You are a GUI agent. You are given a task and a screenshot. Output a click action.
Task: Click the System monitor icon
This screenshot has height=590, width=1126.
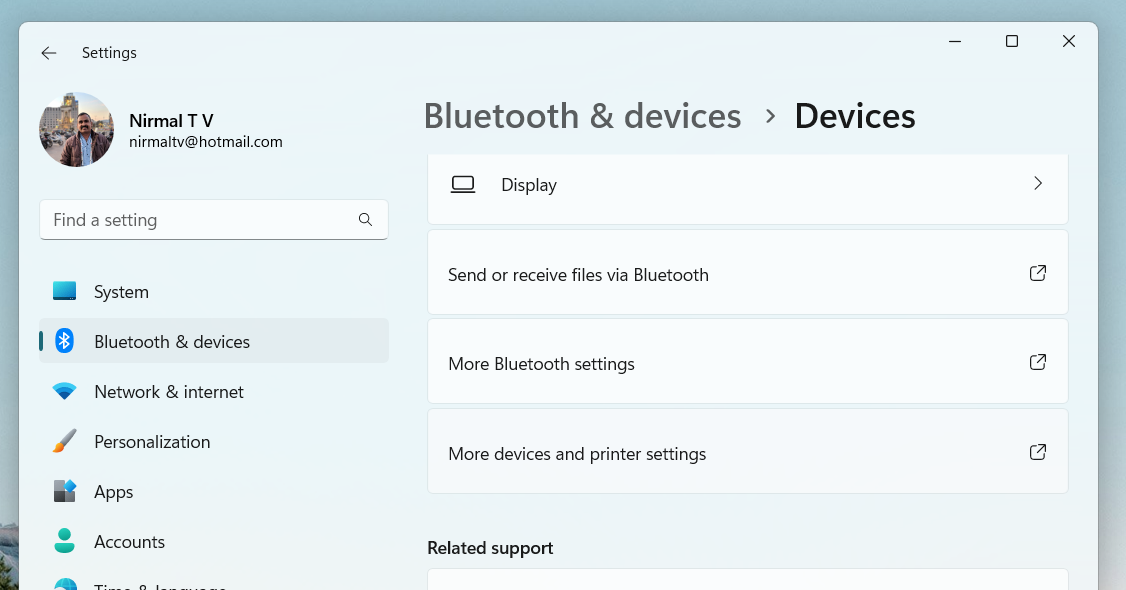pyautogui.click(x=65, y=291)
